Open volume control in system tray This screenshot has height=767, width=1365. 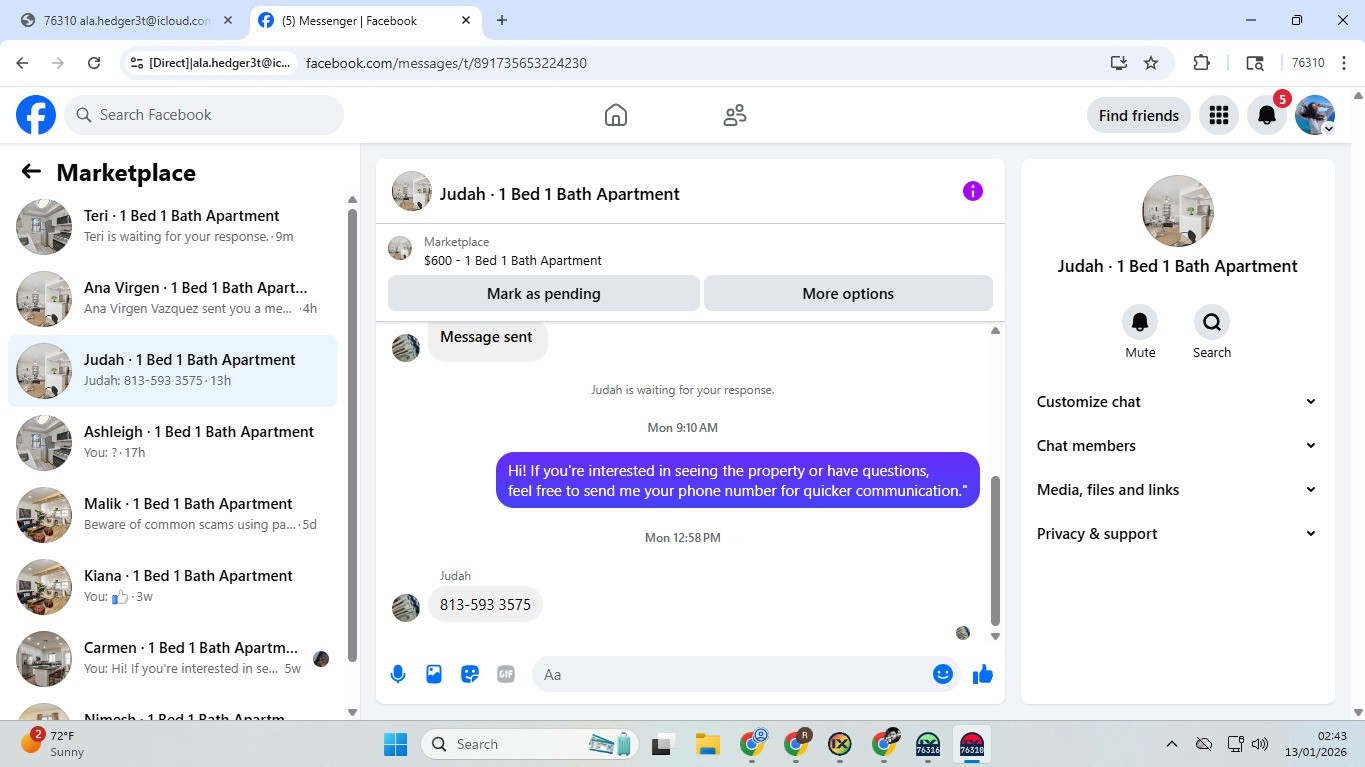click(1260, 744)
